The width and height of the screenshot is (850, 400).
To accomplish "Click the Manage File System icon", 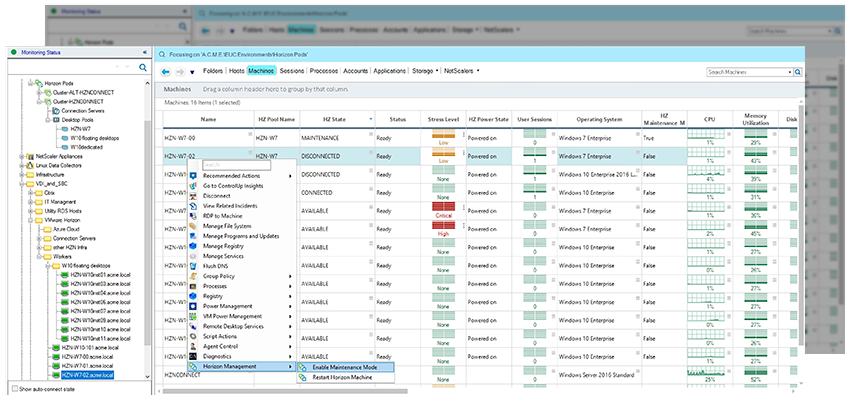I will pyautogui.click(x=193, y=226).
